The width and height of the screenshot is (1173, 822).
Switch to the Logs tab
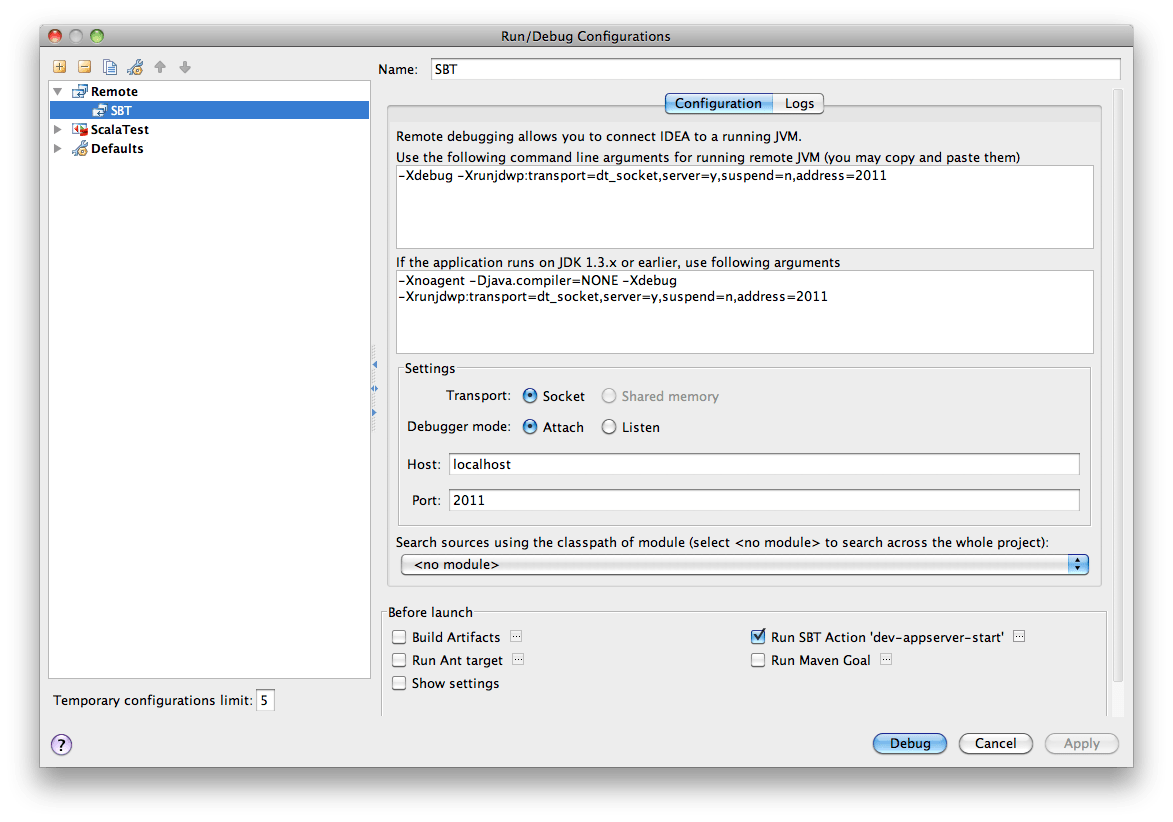point(799,103)
